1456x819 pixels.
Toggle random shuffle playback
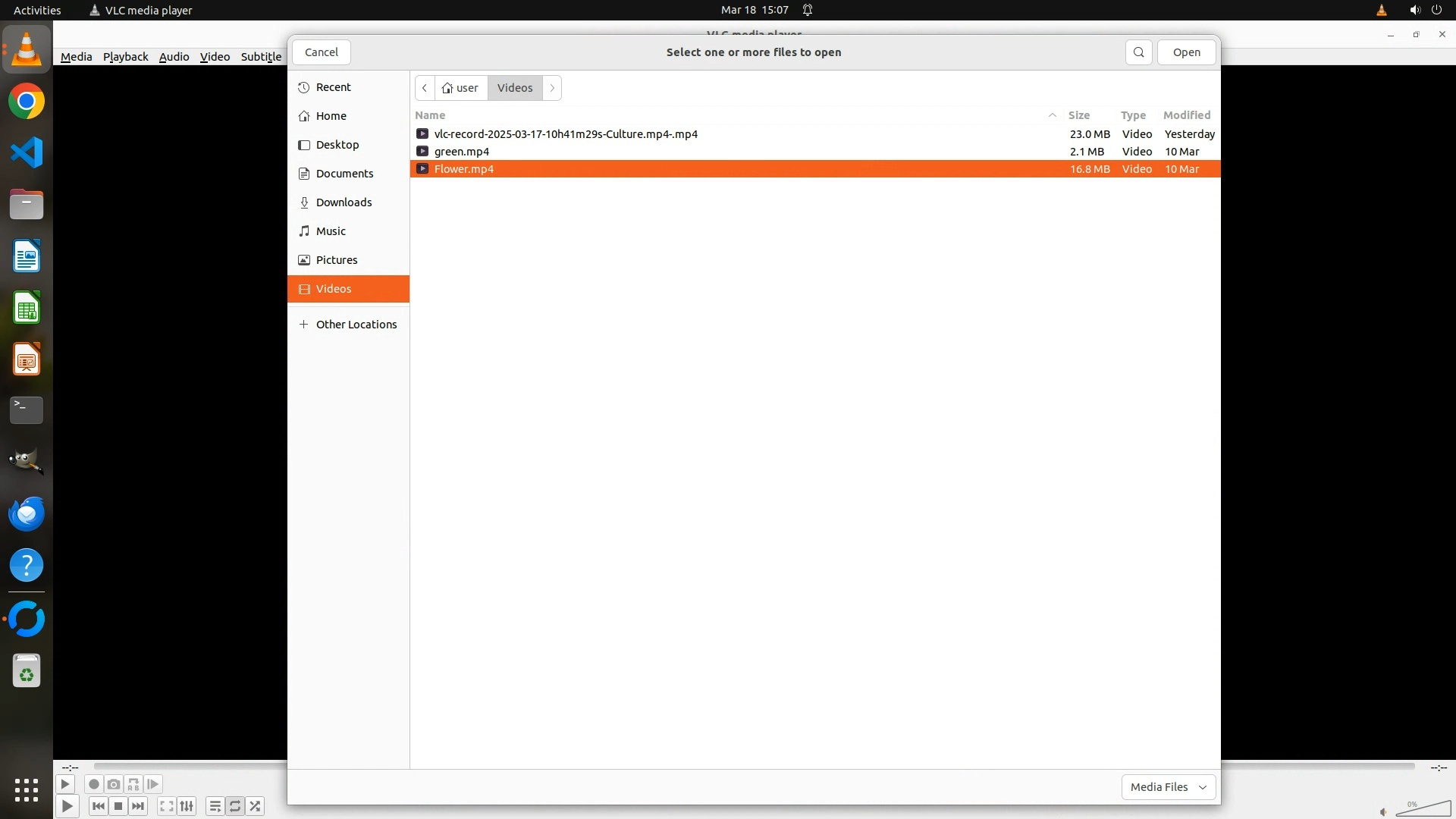(x=256, y=806)
